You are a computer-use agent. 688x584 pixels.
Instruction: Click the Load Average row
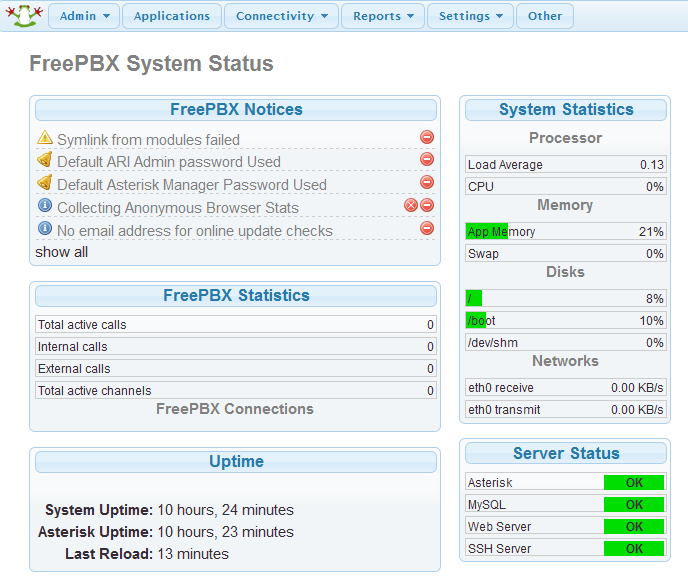point(566,165)
